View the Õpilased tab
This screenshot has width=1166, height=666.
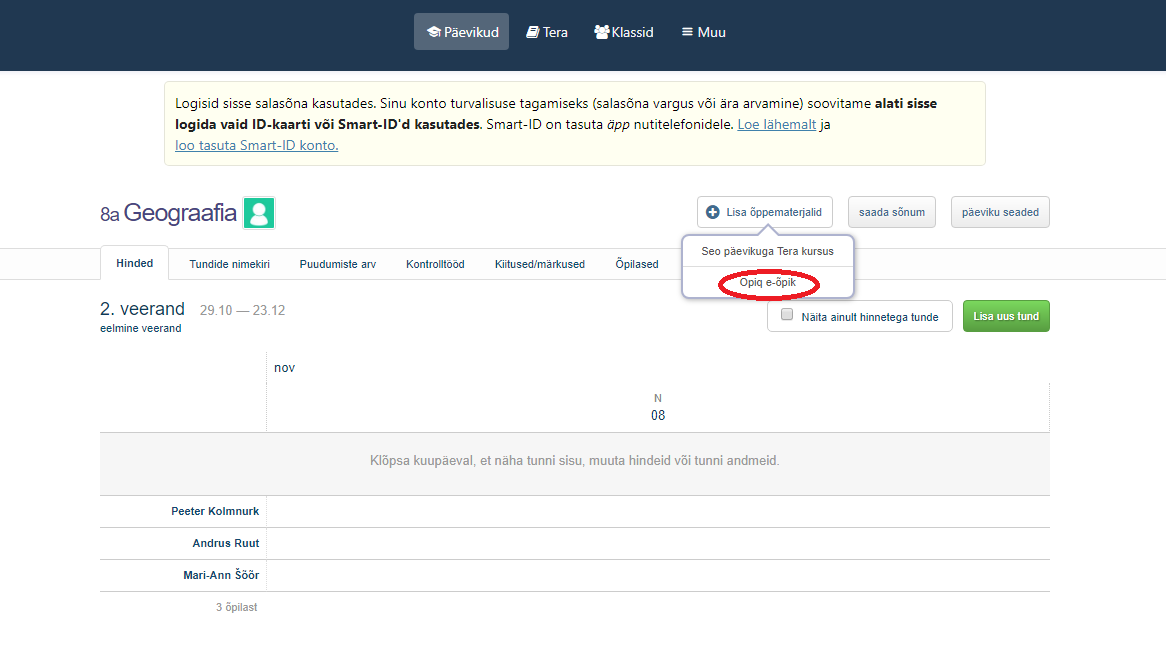click(636, 264)
